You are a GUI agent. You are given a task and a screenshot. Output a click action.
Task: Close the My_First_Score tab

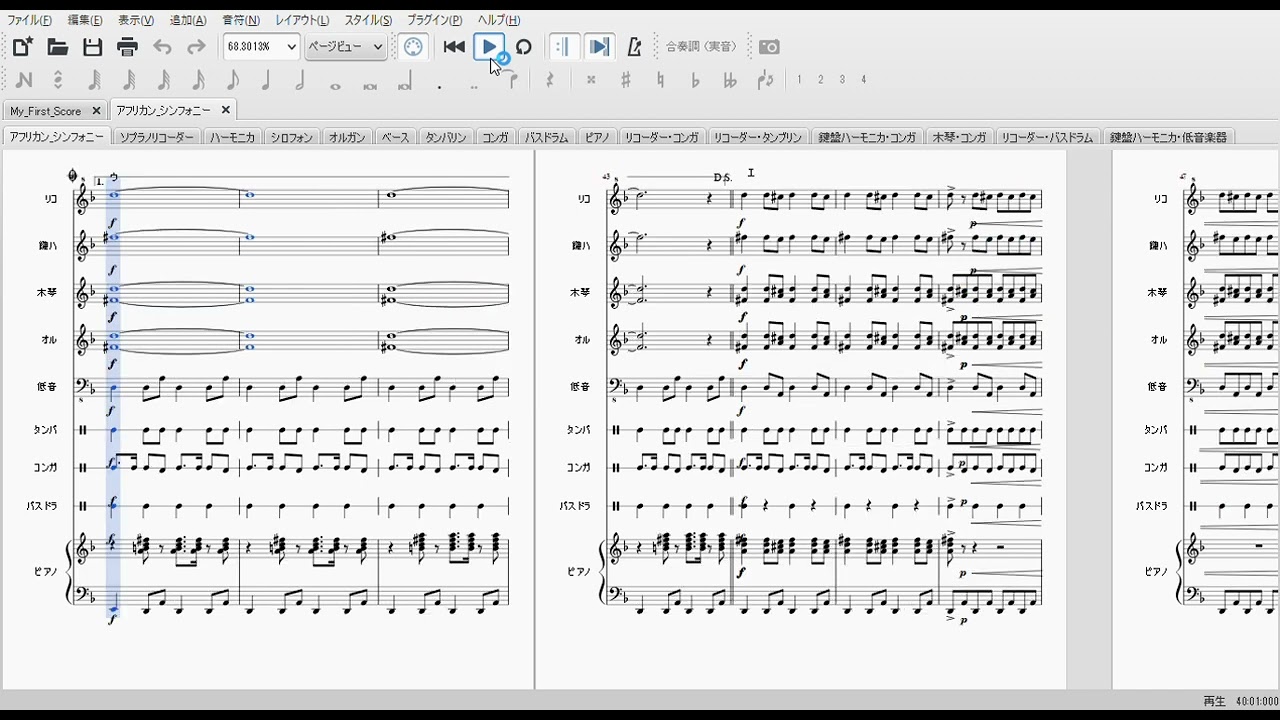pos(97,110)
